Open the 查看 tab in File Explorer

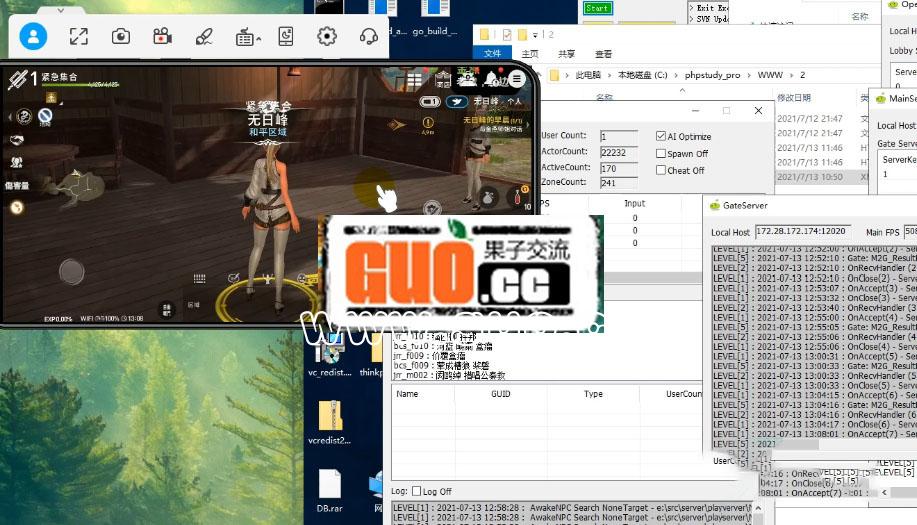[604, 54]
